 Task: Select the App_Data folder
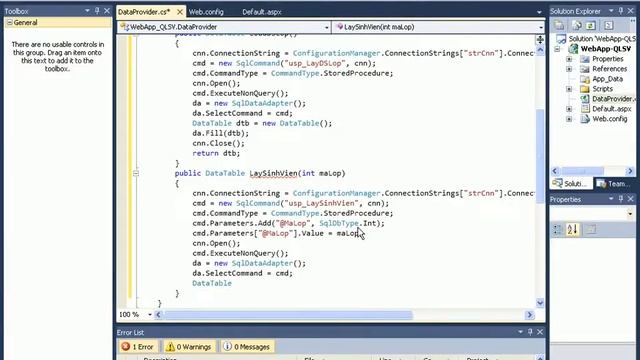pos(607,79)
